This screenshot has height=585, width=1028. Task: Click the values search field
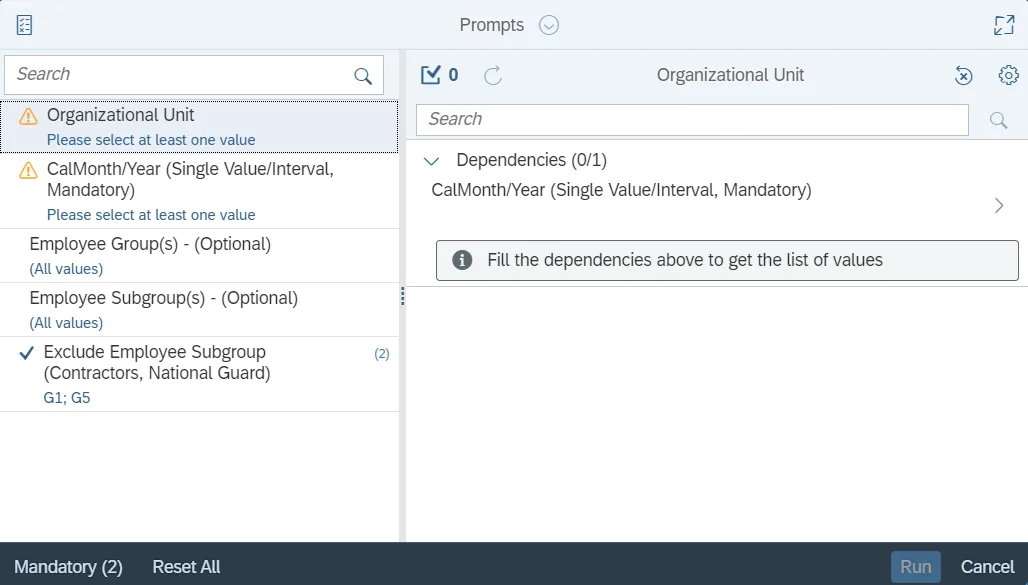click(x=692, y=120)
